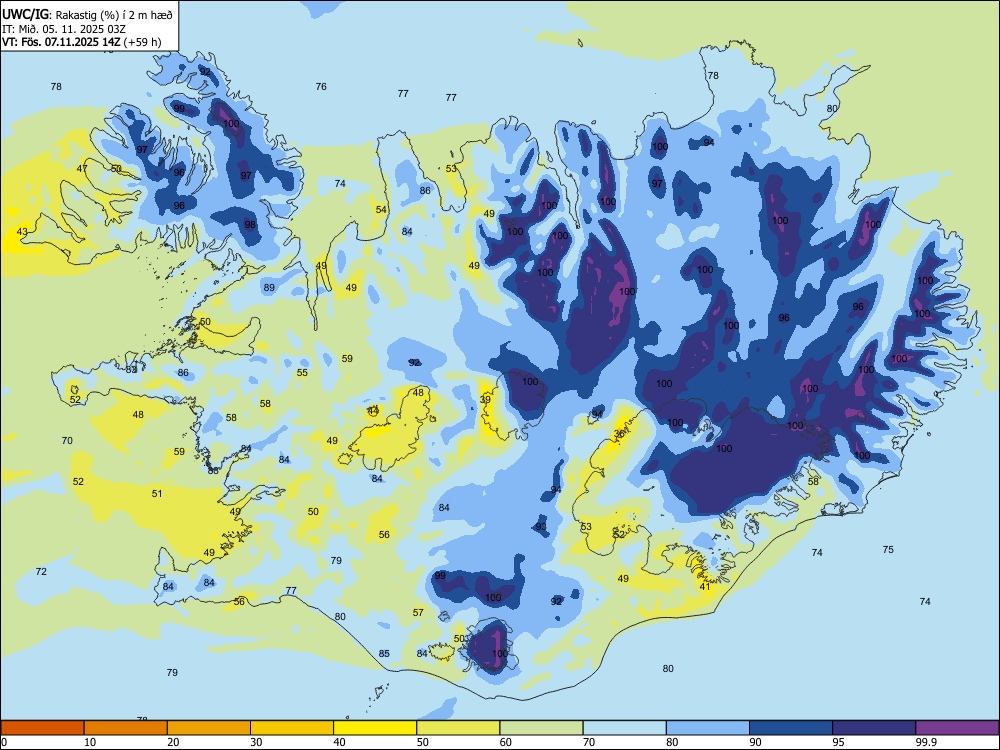Image resolution: width=1000 pixels, height=750 pixels.
Task: Click the 40–50 bright yellow legend swatch
Action: 375,728
